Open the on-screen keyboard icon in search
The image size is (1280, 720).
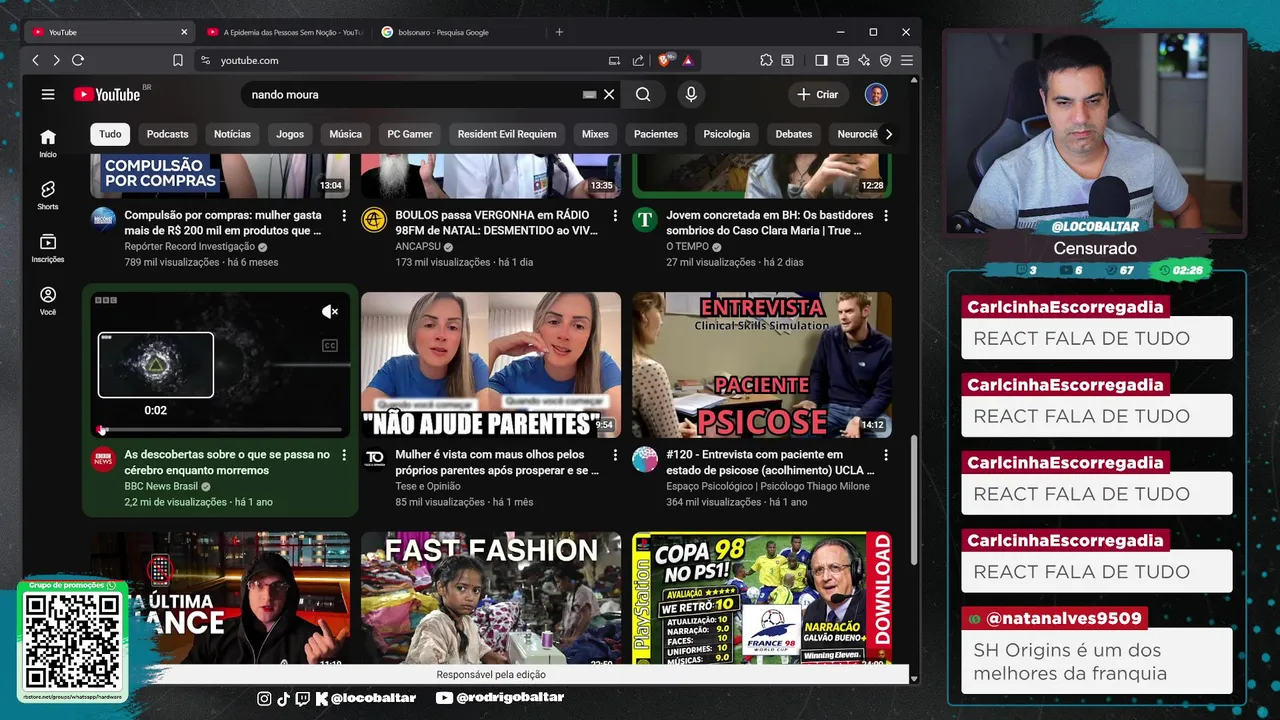pyautogui.click(x=589, y=94)
